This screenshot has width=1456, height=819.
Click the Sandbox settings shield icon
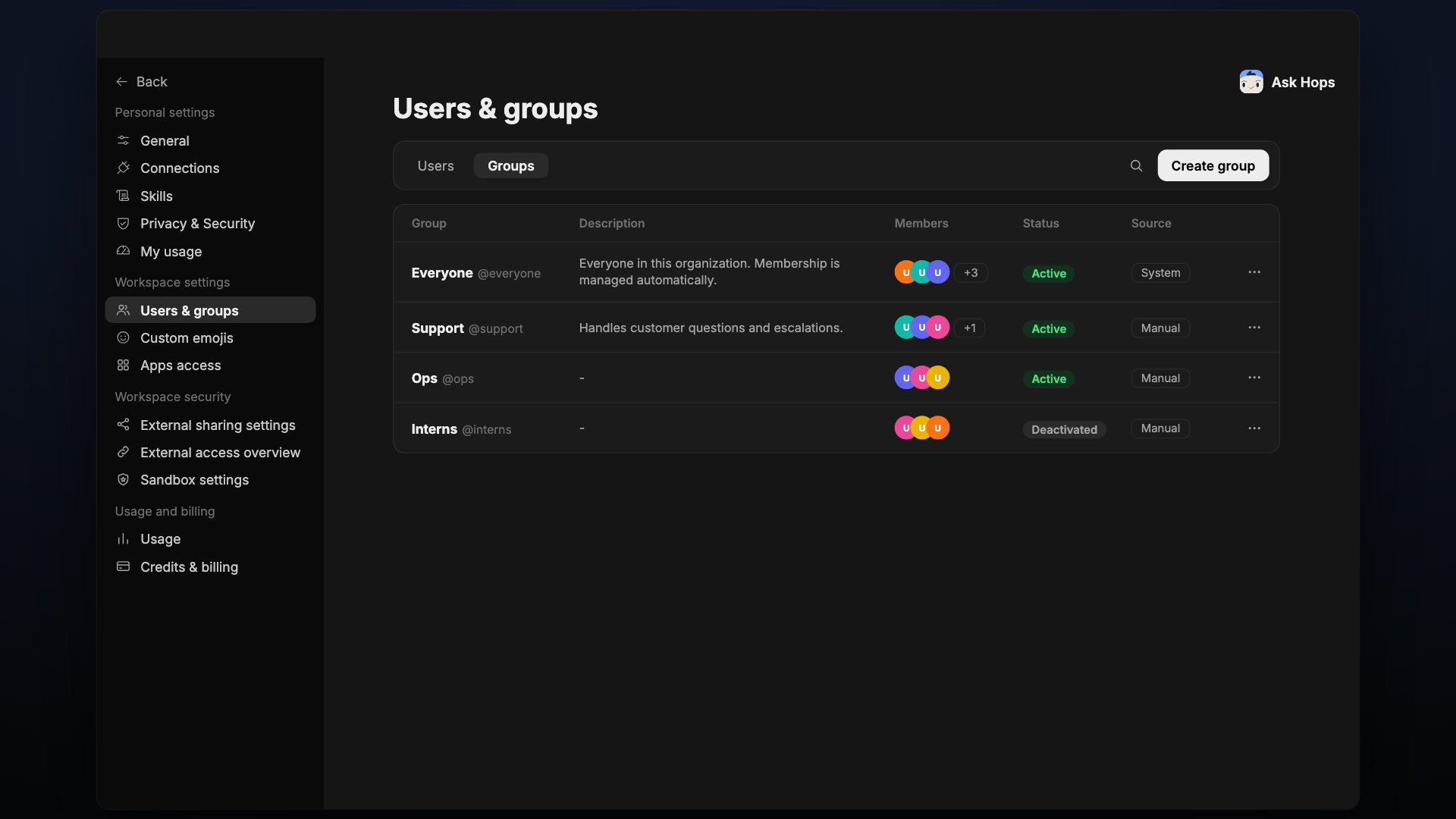[123, 479]
